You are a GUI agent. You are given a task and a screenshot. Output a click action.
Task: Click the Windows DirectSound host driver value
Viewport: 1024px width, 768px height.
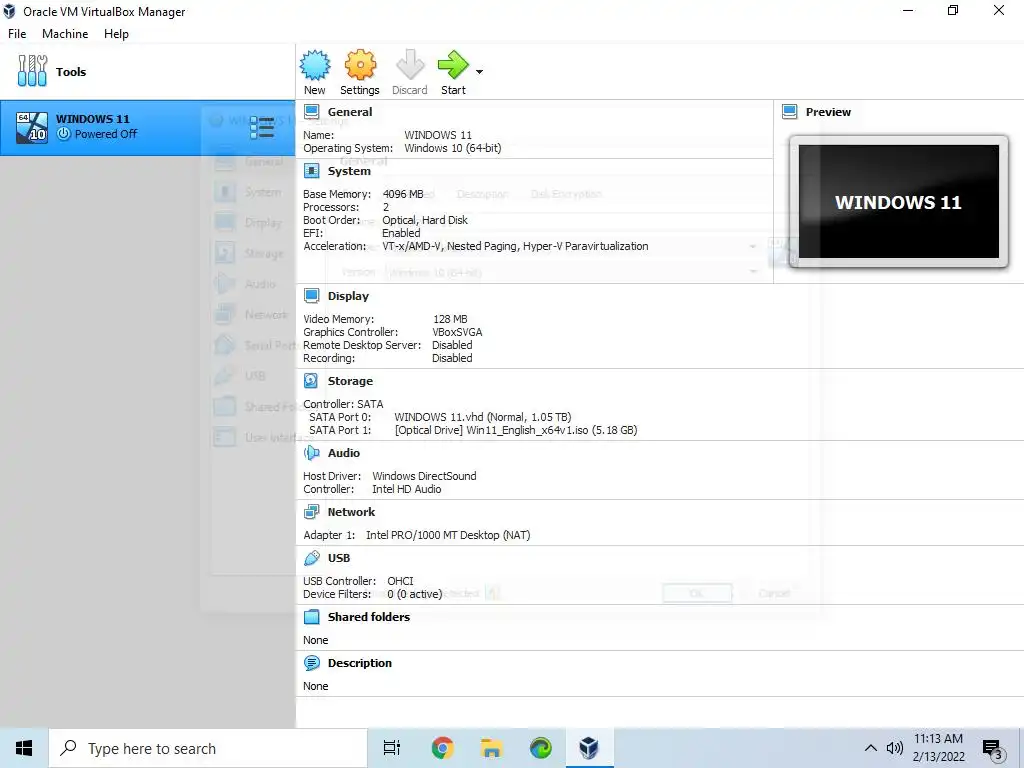pos(424,476)
